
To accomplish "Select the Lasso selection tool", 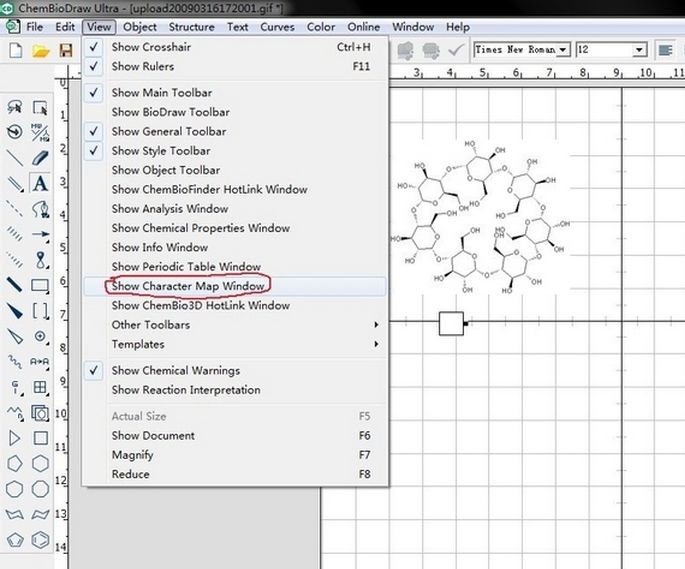I will [14, 107].
